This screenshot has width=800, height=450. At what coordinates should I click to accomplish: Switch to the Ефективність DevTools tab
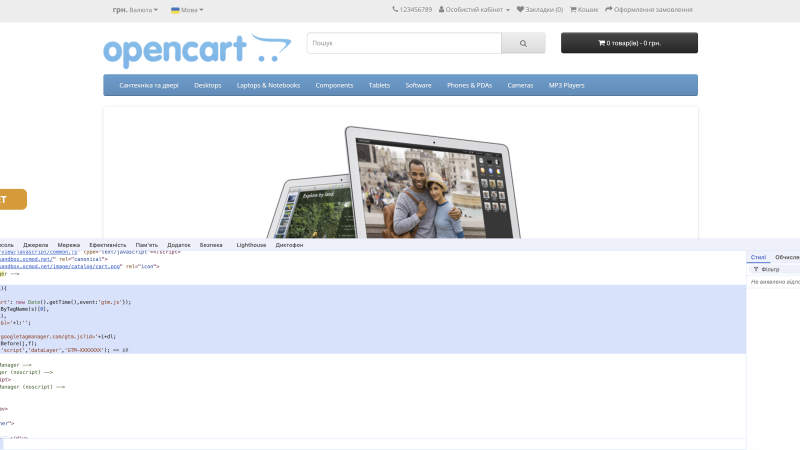point(107,245)
